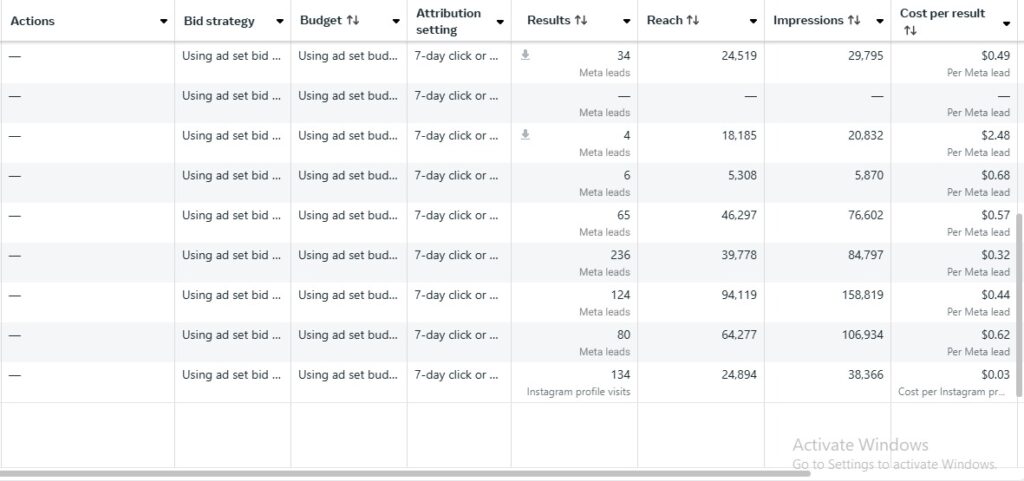This screenshot has height=481, width=1024.
Task: Download leads for the 4 results row
Action: pos(525,135)
